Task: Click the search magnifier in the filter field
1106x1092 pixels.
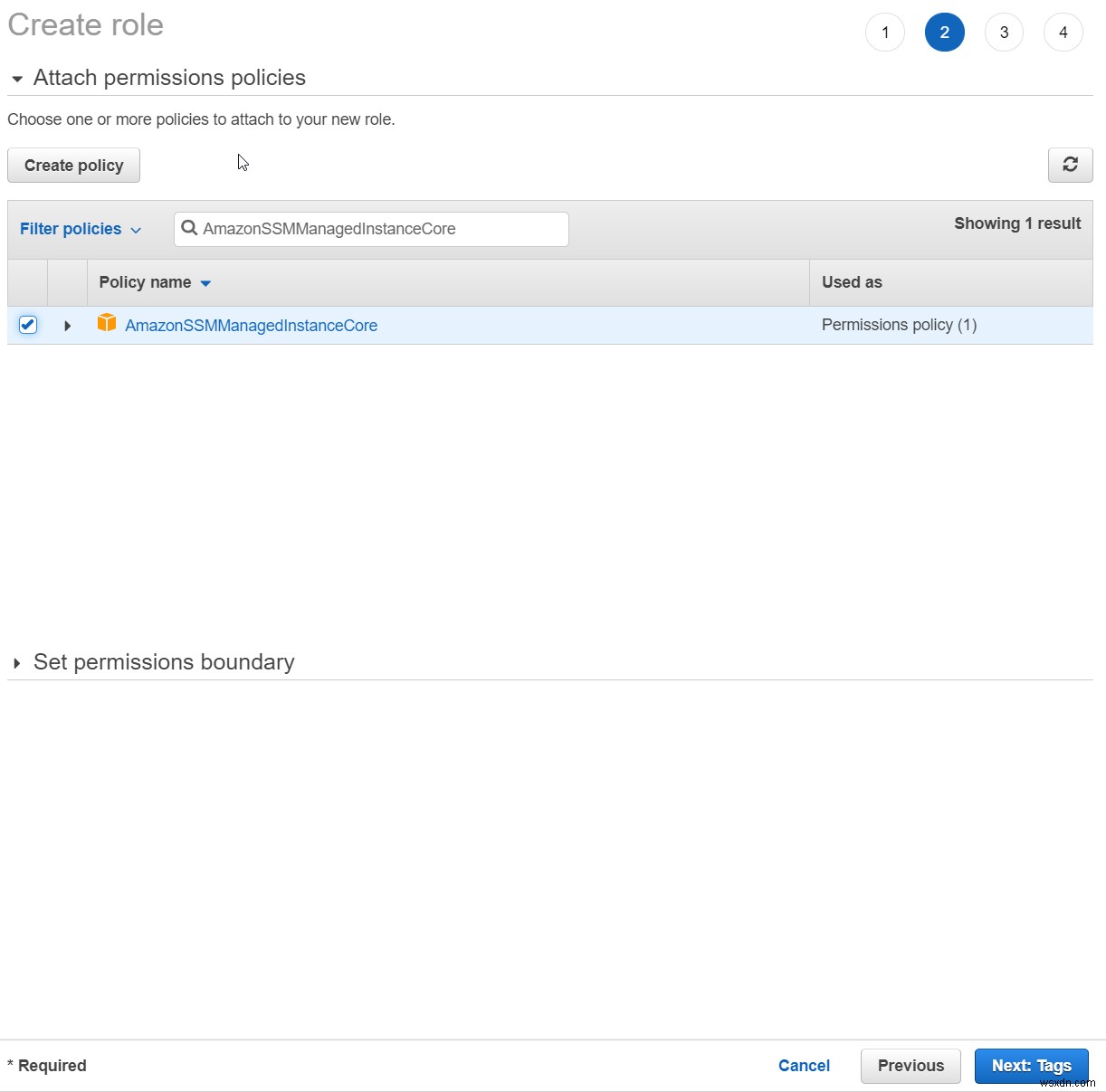Action: point(189,229)
